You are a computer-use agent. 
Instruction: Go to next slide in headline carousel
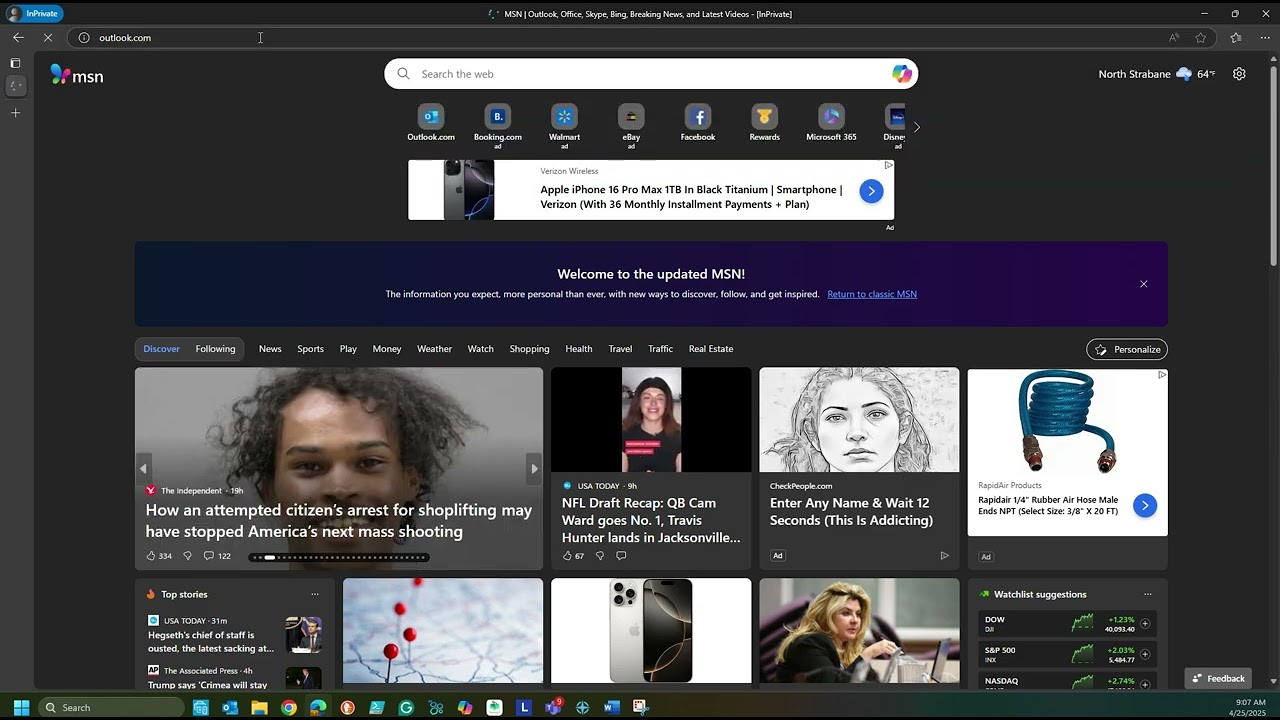pos(534,468)
